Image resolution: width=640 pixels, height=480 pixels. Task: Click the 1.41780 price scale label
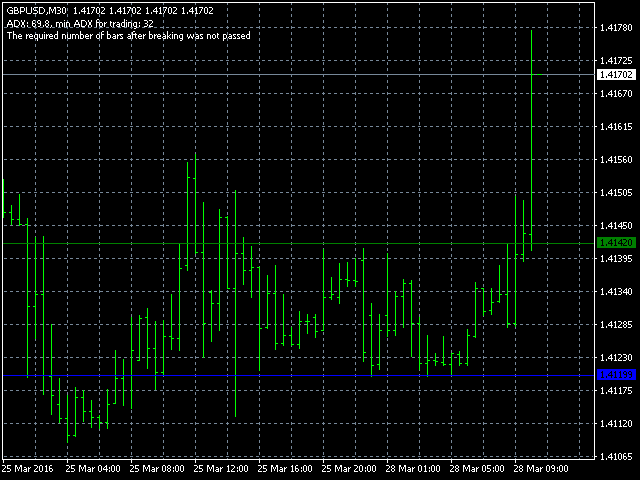(x=616, y=28)
